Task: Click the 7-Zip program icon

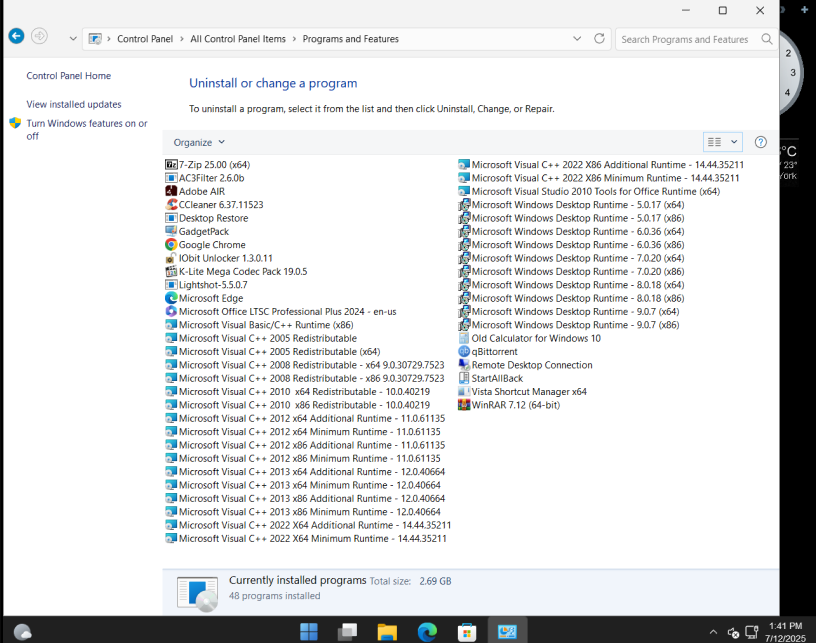Action: click(171, 164)
